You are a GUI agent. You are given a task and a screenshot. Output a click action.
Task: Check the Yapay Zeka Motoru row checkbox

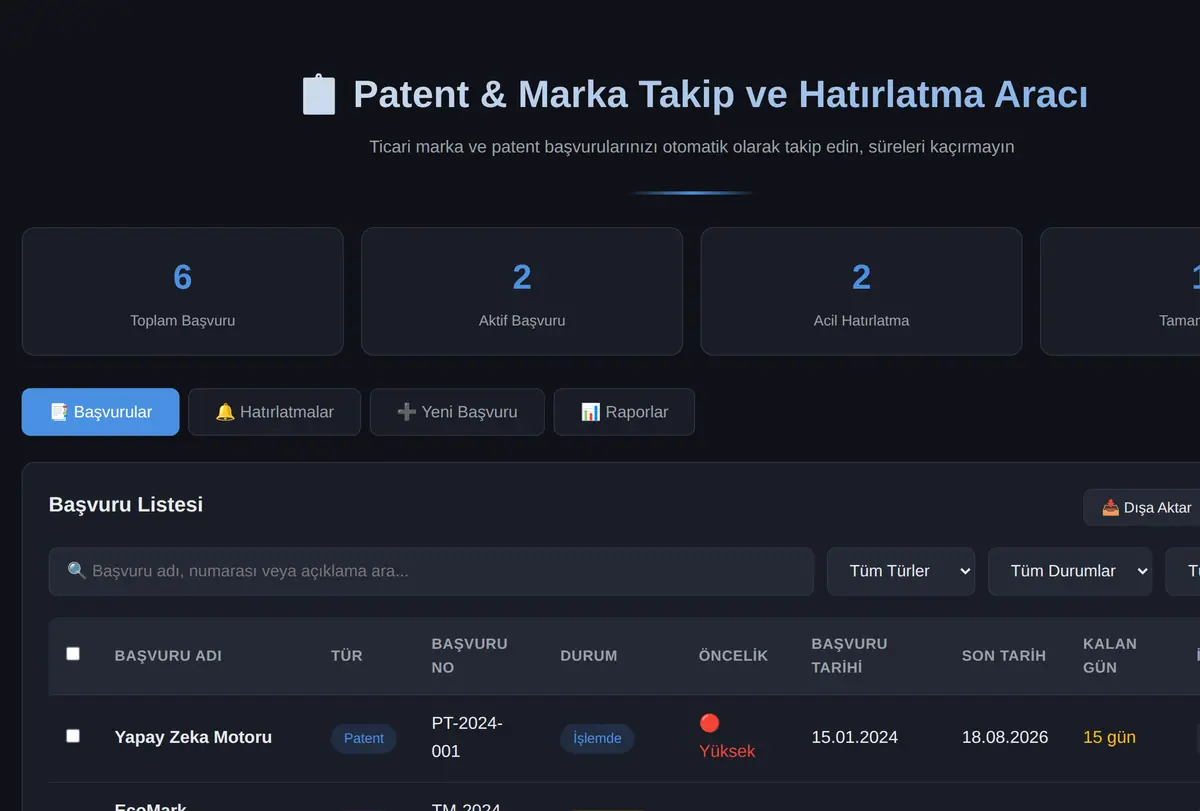pos(73,736)
